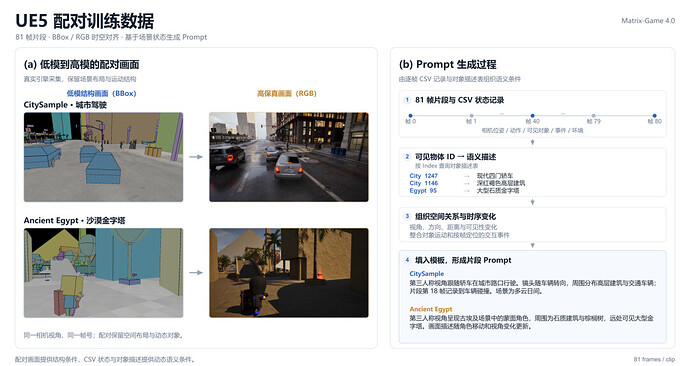This screenshot has height=366, width=690.
Task: Jump to the 帧 40 timeline marker
Action: 532,116
